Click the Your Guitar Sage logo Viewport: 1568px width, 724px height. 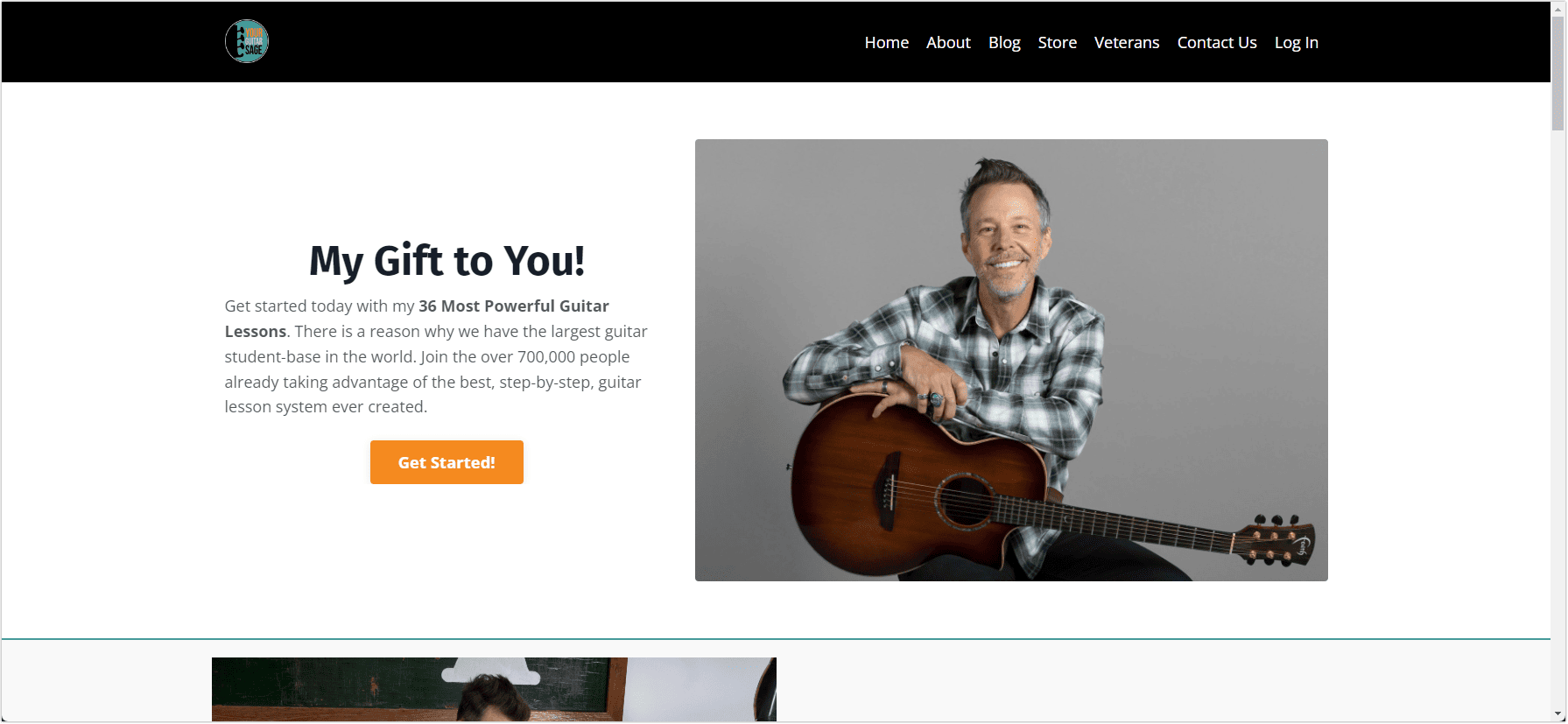tap(246, 41)
